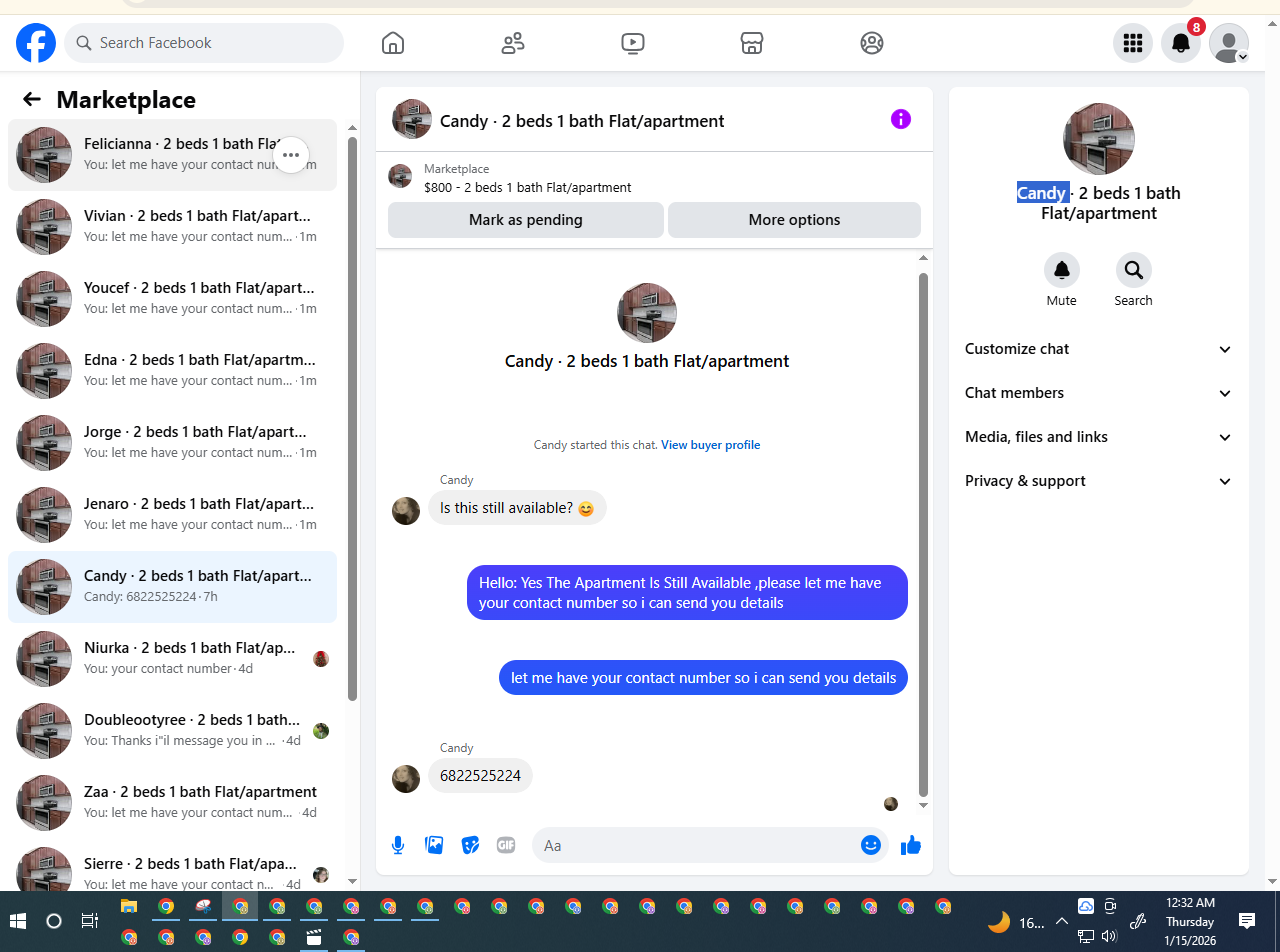
Task: Open the three-dot options on Felicianna chat
Action: tap(291, 155)
